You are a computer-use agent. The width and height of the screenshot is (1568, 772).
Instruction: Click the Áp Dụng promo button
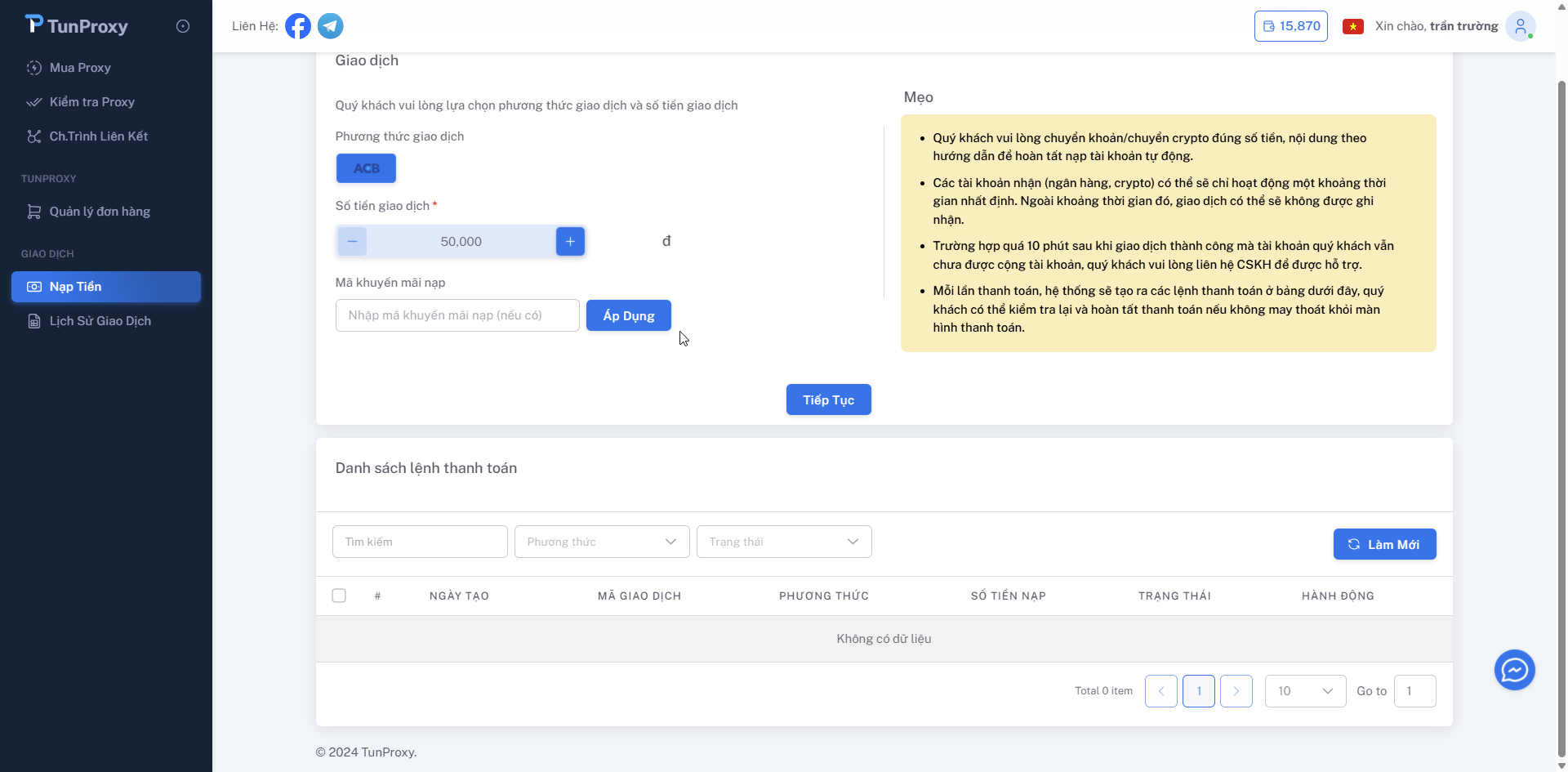[x=628, y=315]
